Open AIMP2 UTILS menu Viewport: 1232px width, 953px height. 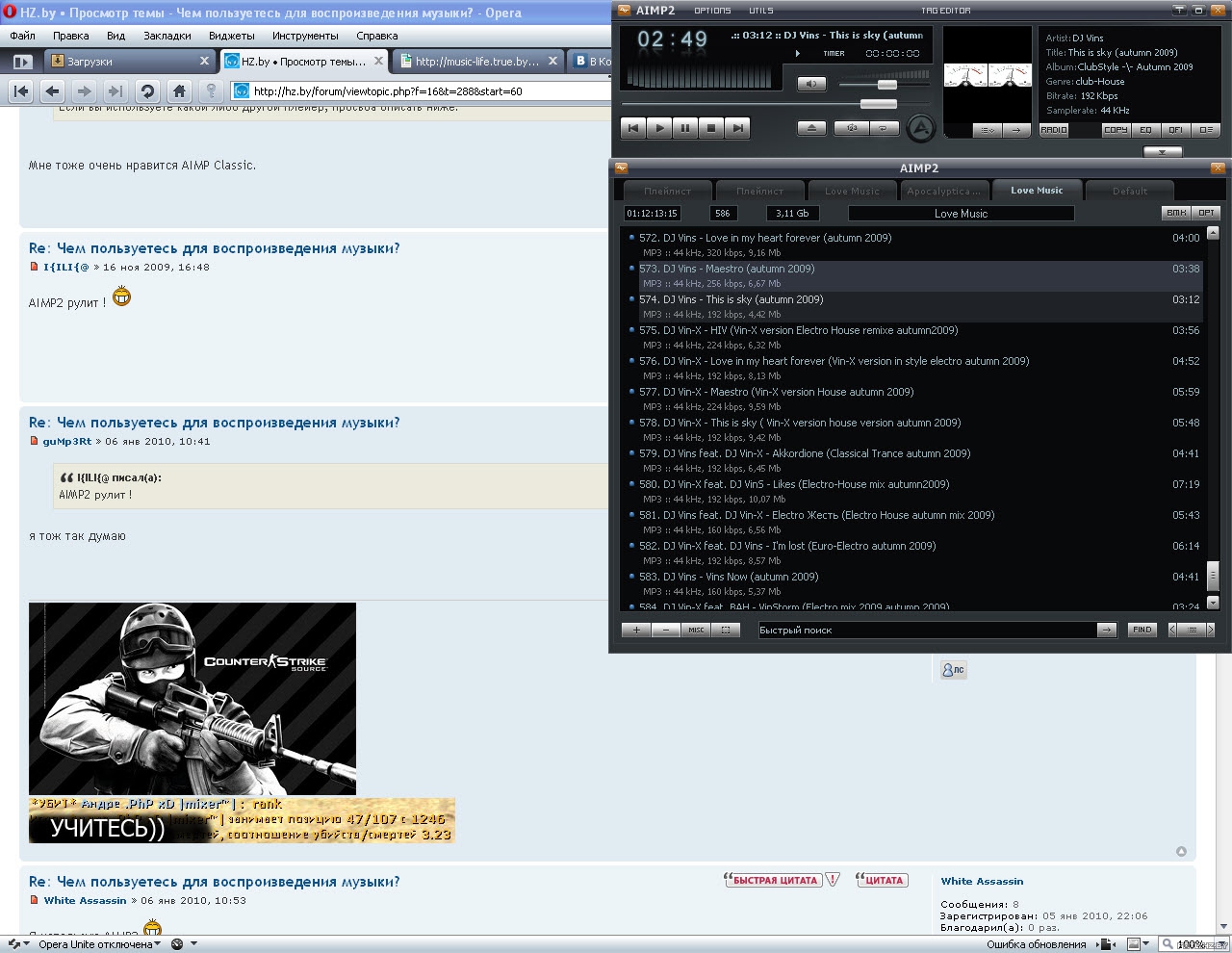coord(761,11)
